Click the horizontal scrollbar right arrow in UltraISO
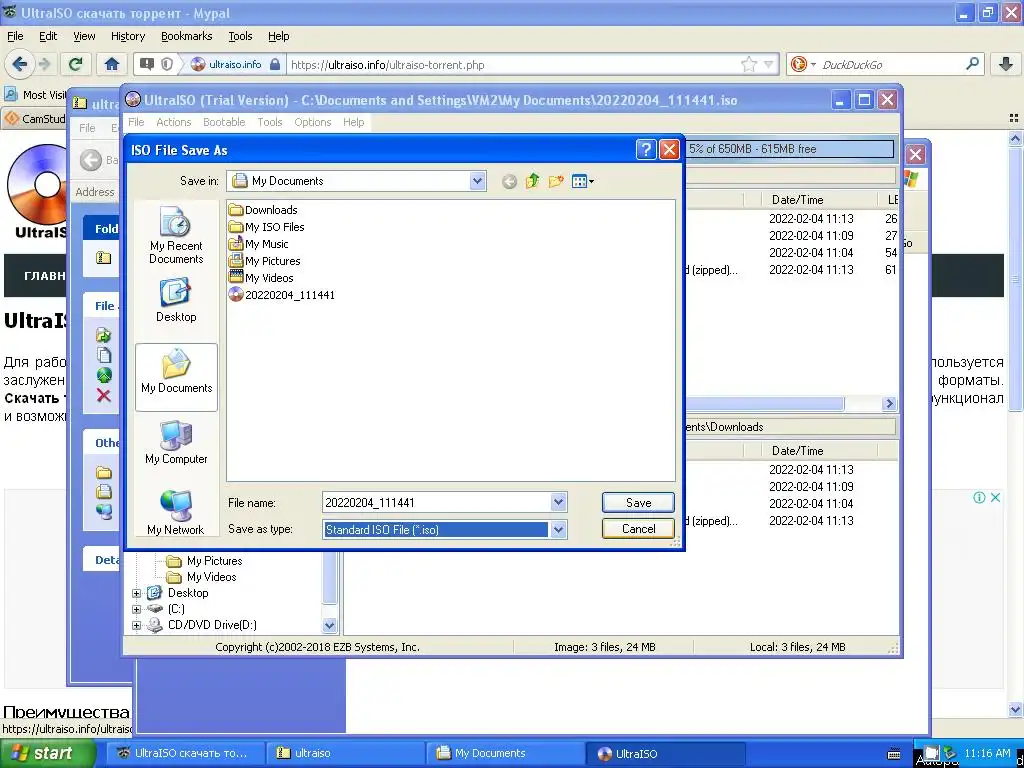The height and width of the screenshot is (768, 1024). coord(889,404)
